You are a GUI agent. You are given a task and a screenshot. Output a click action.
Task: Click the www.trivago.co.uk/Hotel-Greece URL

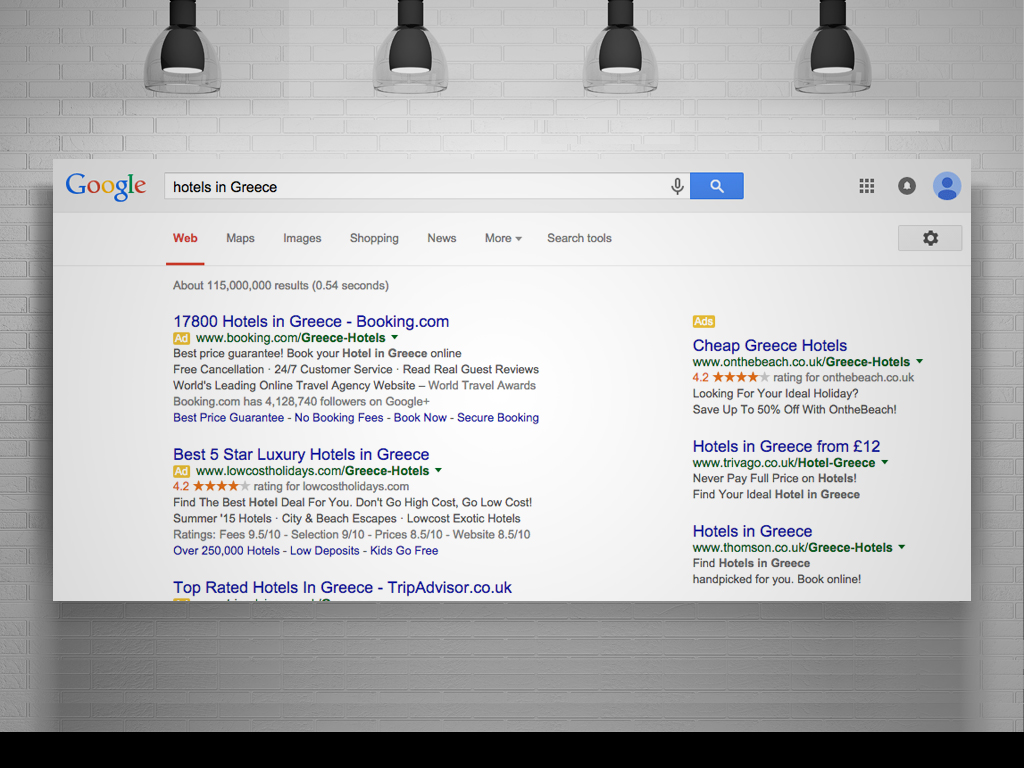click(x=784, y=463)
